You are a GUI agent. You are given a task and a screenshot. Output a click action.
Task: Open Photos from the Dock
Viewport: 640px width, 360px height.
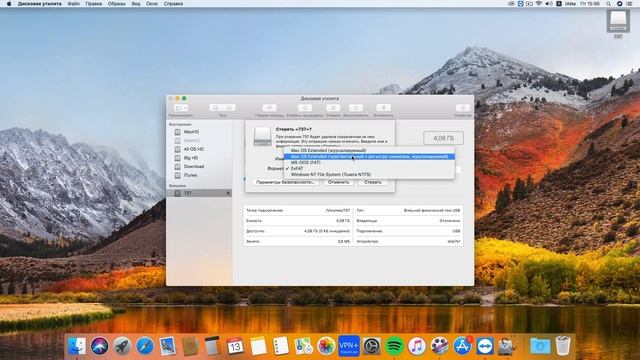[326, 346]
